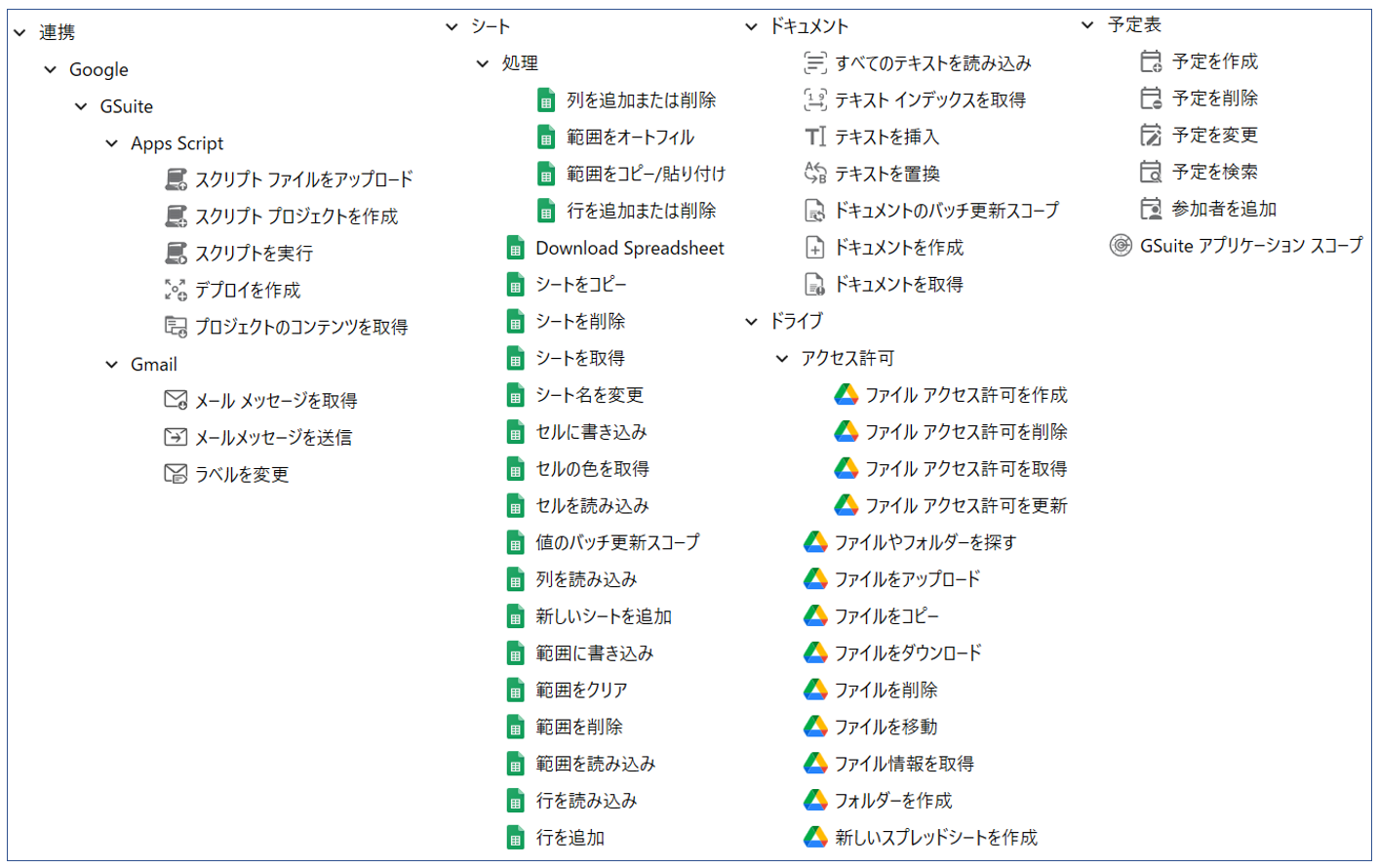
Task: Click the ドキュメントのバッチ更新スコープ icon
Action: (815, 211)
